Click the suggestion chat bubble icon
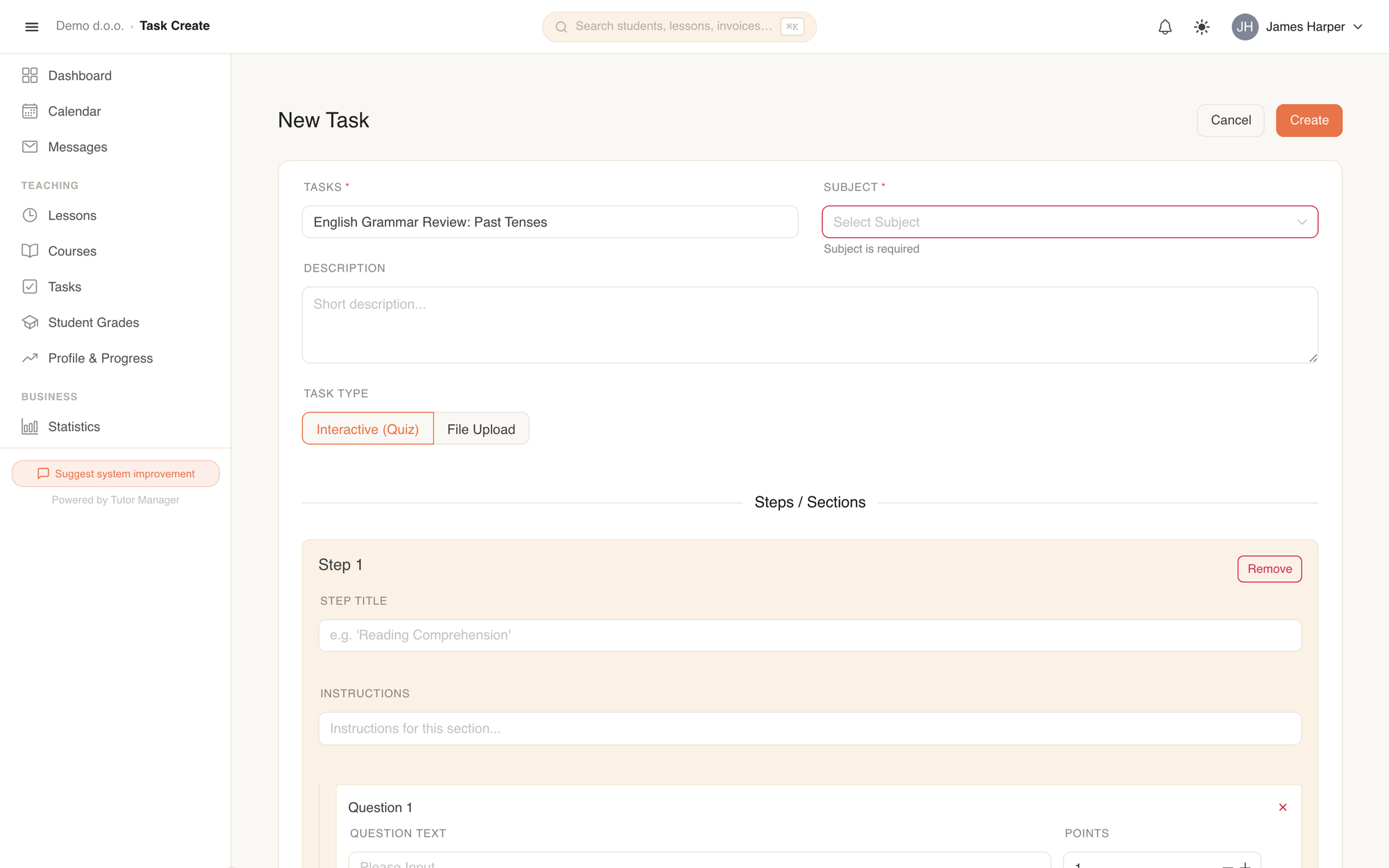Screen dimensions: 1389x868 point(43,474)
